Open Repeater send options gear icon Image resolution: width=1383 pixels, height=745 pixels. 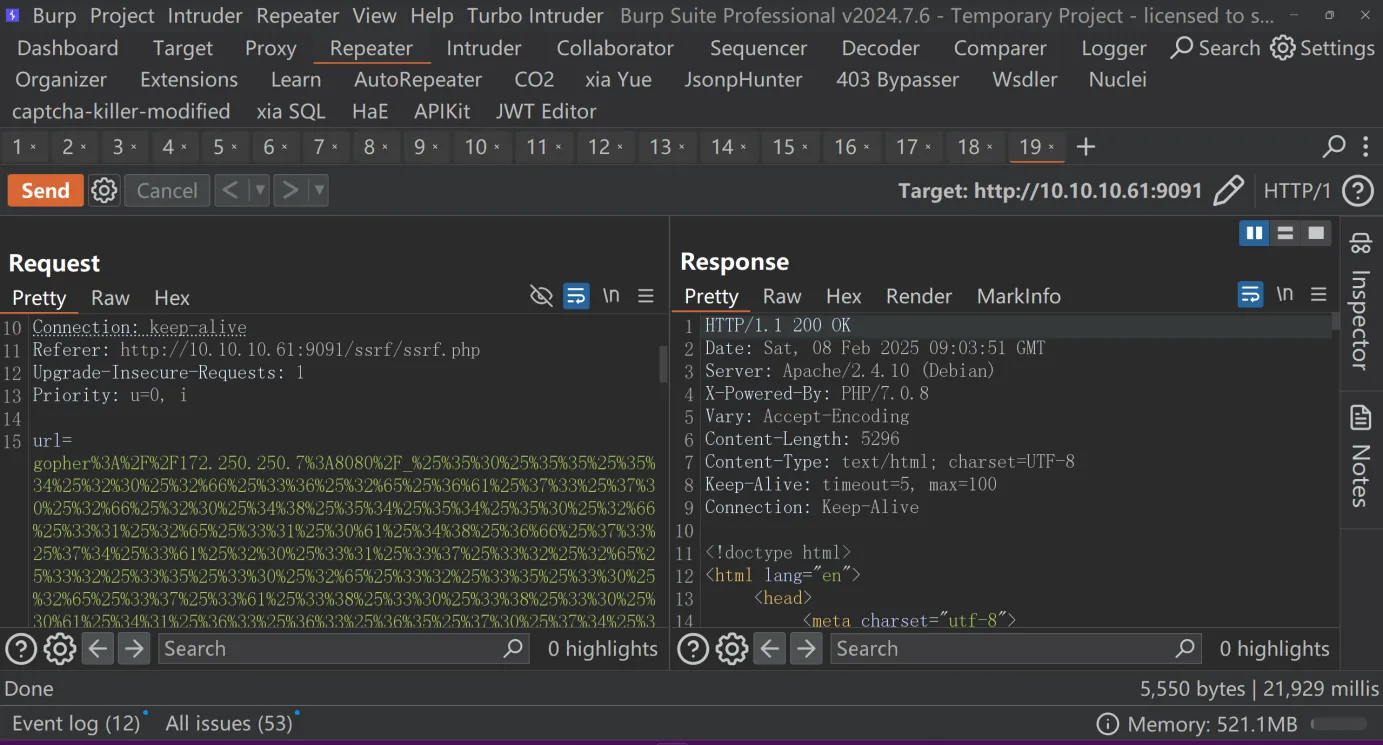coord(104,190)
